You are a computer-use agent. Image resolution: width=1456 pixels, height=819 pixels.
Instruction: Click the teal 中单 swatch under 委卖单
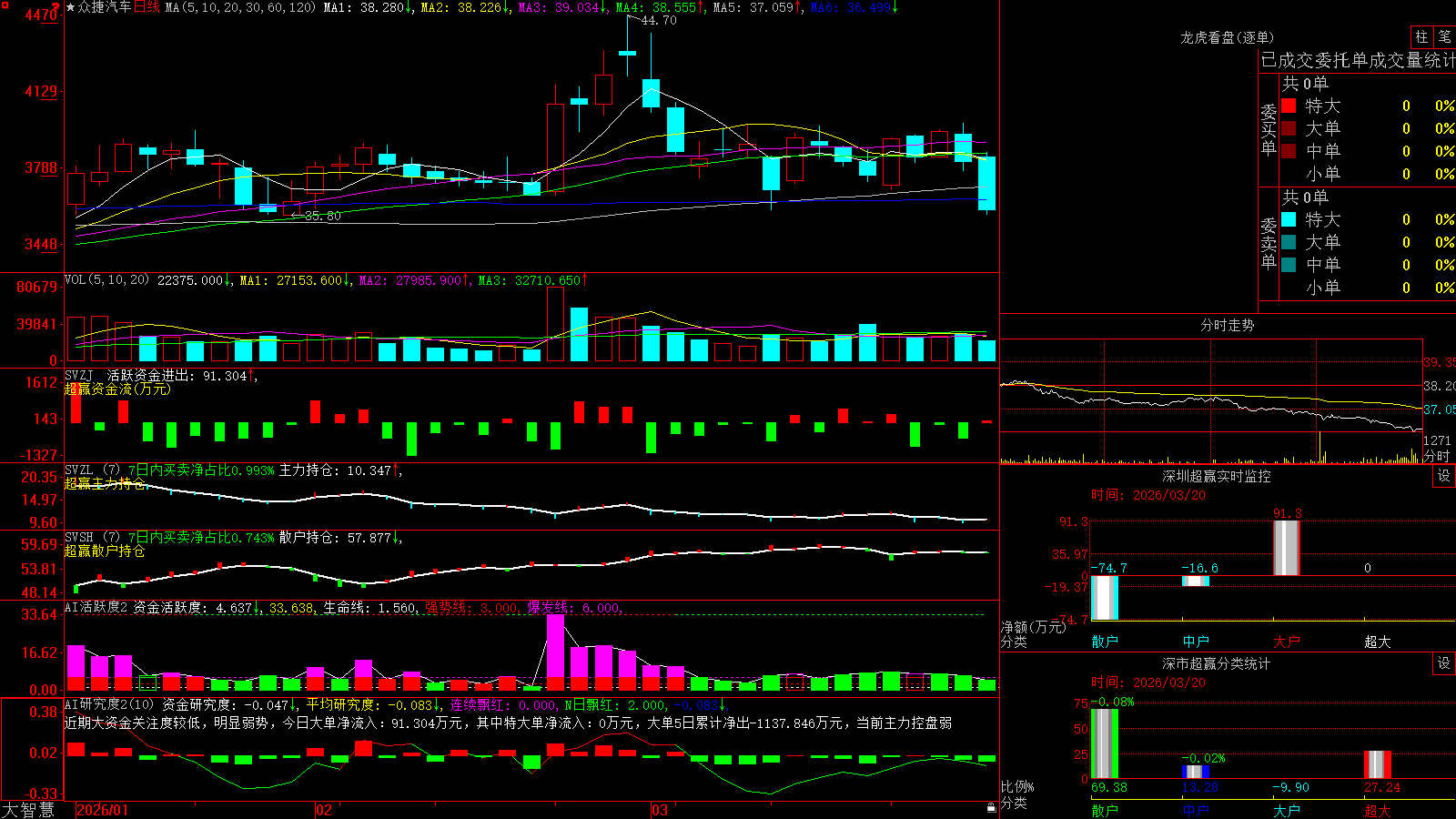tap(1289, 265)
